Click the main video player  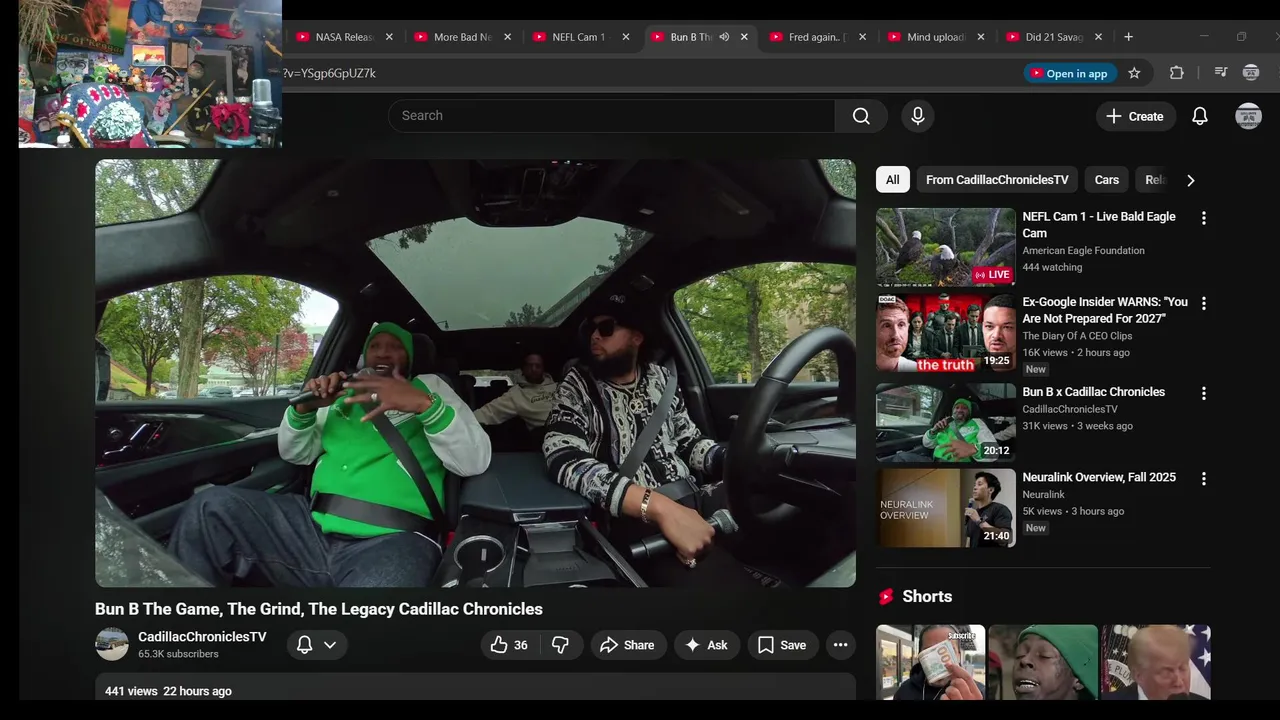click(475, 373)
